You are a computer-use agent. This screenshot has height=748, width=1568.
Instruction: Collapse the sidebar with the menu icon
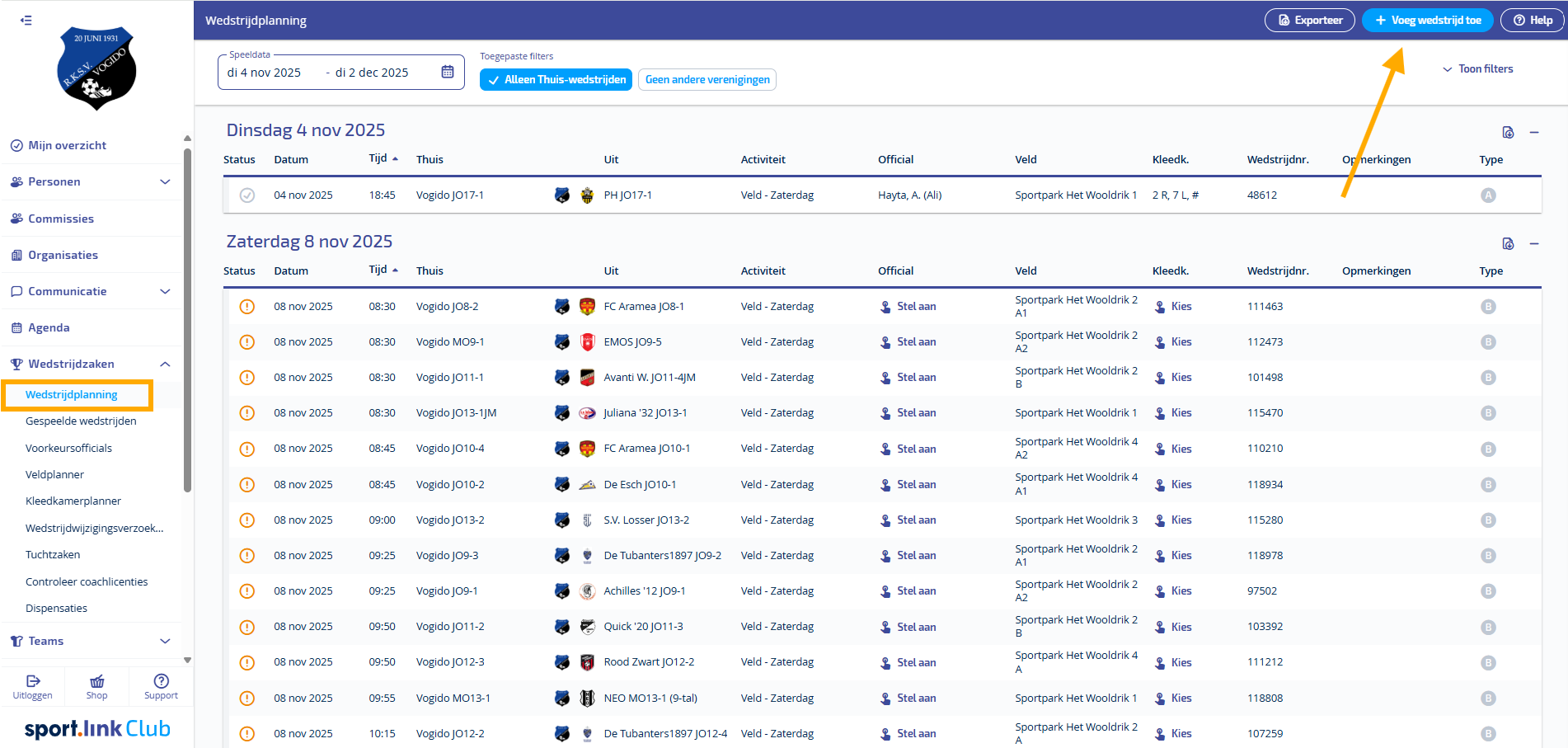[26, 21]
